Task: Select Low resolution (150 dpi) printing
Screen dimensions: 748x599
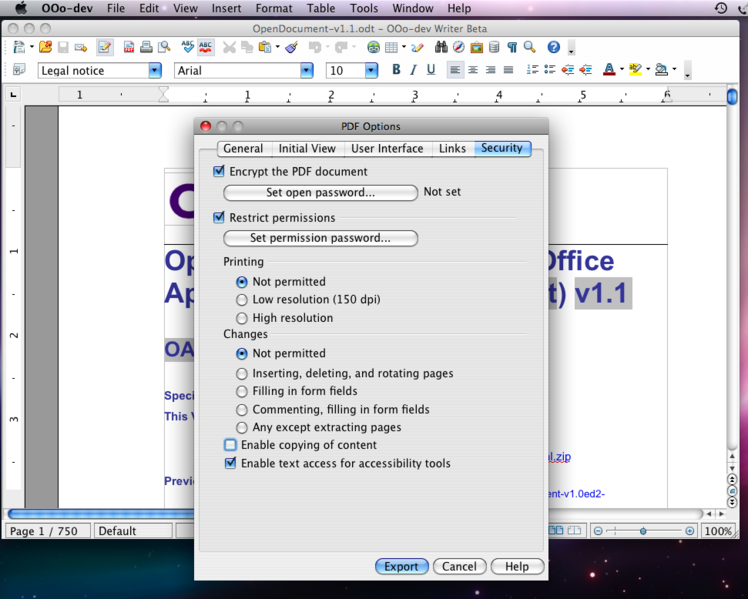Action: (x=242, y=300)
